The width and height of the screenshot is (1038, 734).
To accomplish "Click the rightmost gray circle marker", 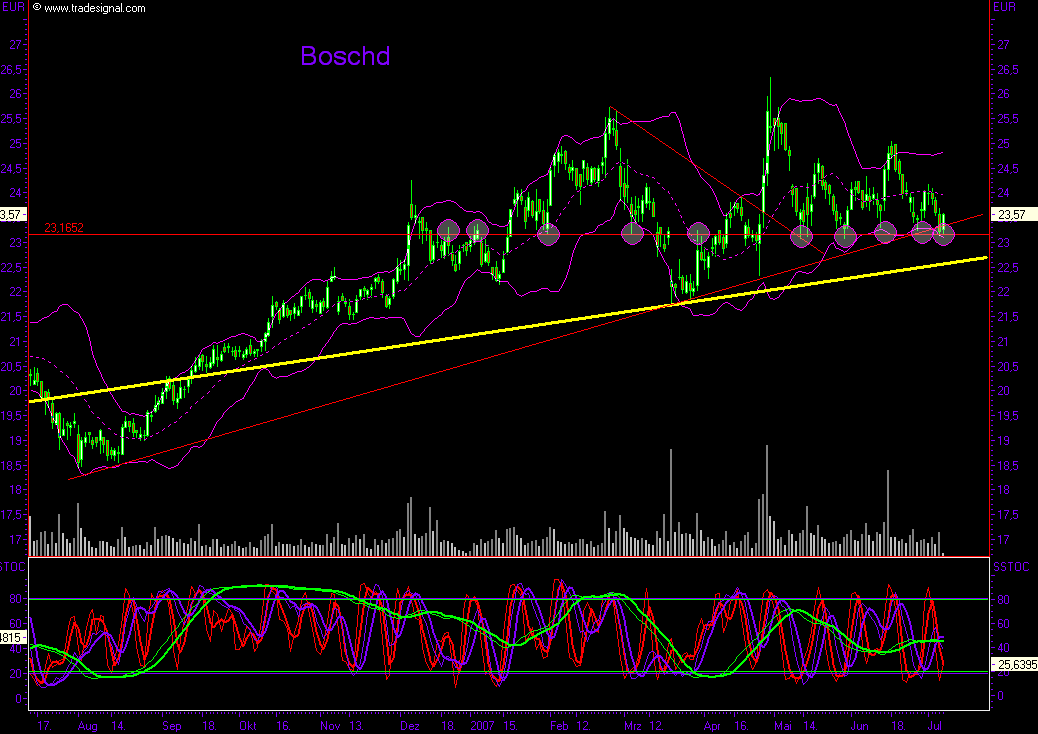I will [944, 234].
